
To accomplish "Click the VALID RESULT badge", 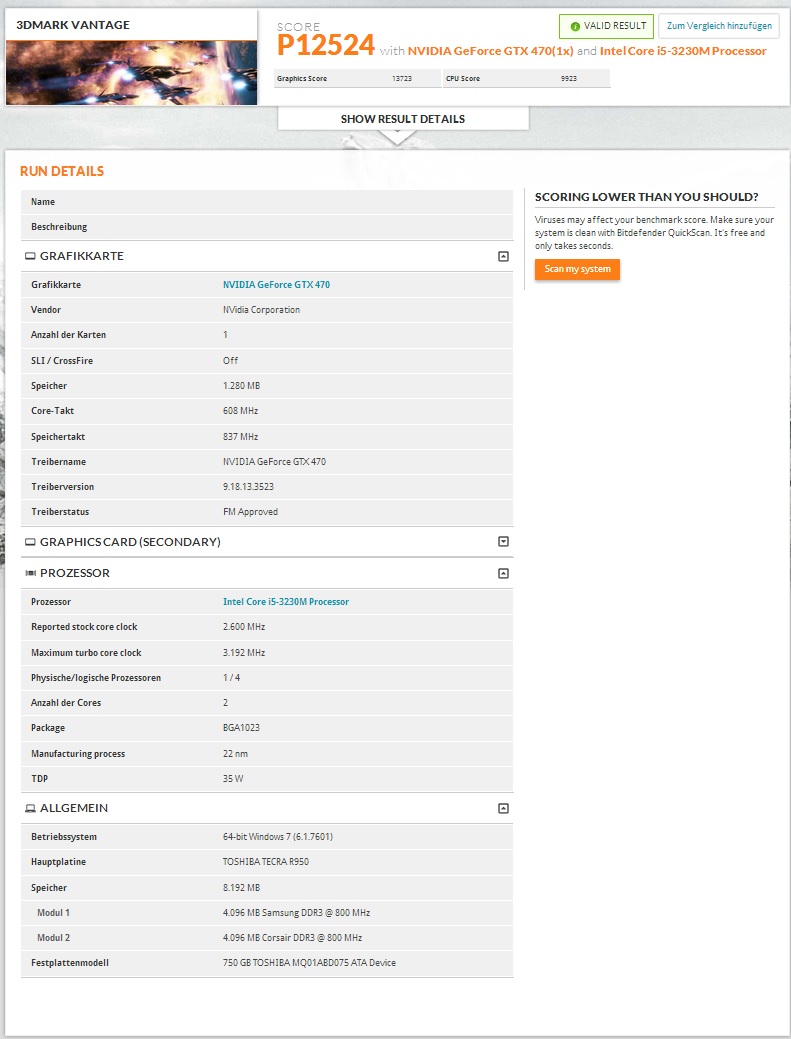I will (606, 27).
